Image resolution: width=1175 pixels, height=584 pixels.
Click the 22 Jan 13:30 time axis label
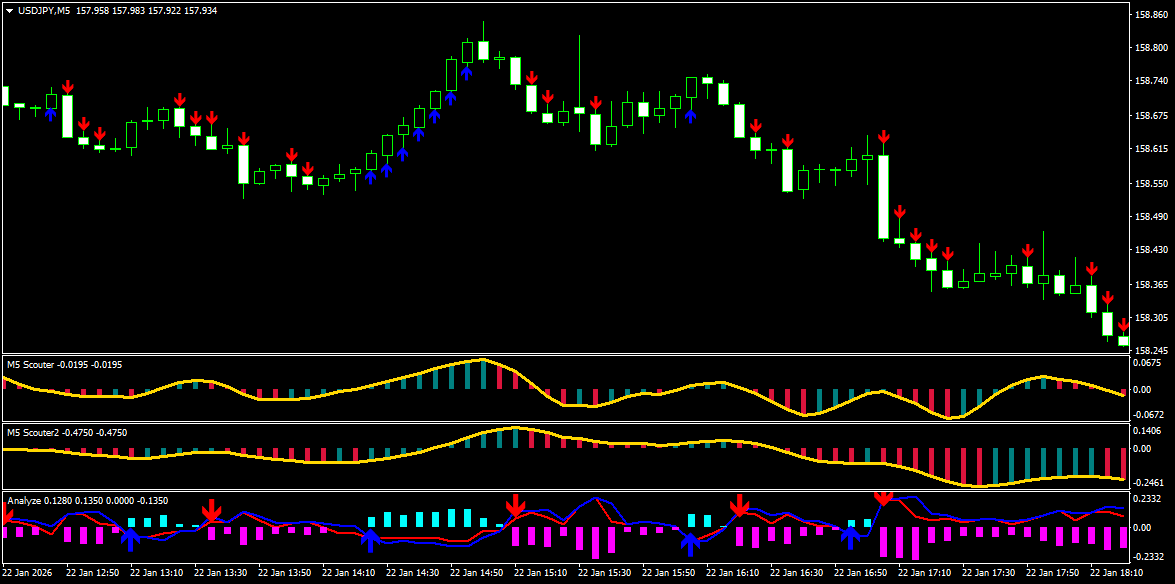coord(220,573)
